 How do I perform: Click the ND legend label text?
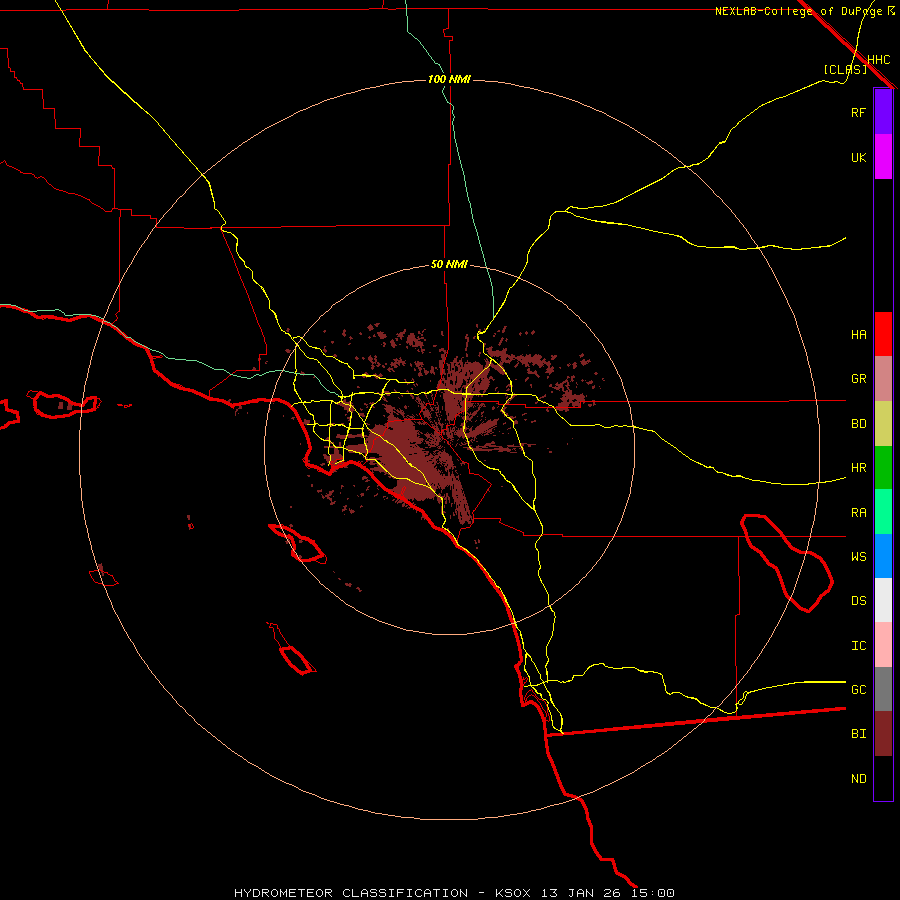858,778
